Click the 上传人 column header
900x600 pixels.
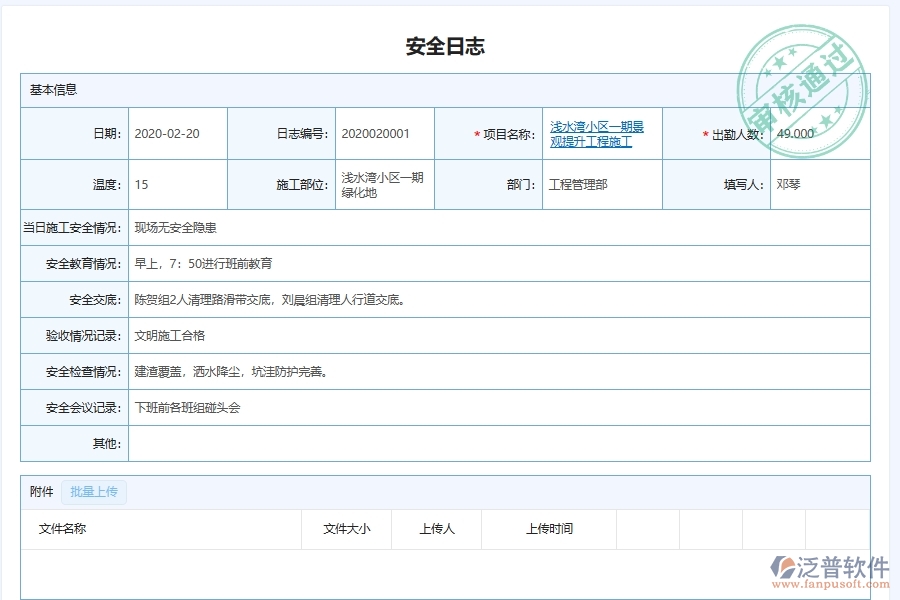(x=436, y=529)
